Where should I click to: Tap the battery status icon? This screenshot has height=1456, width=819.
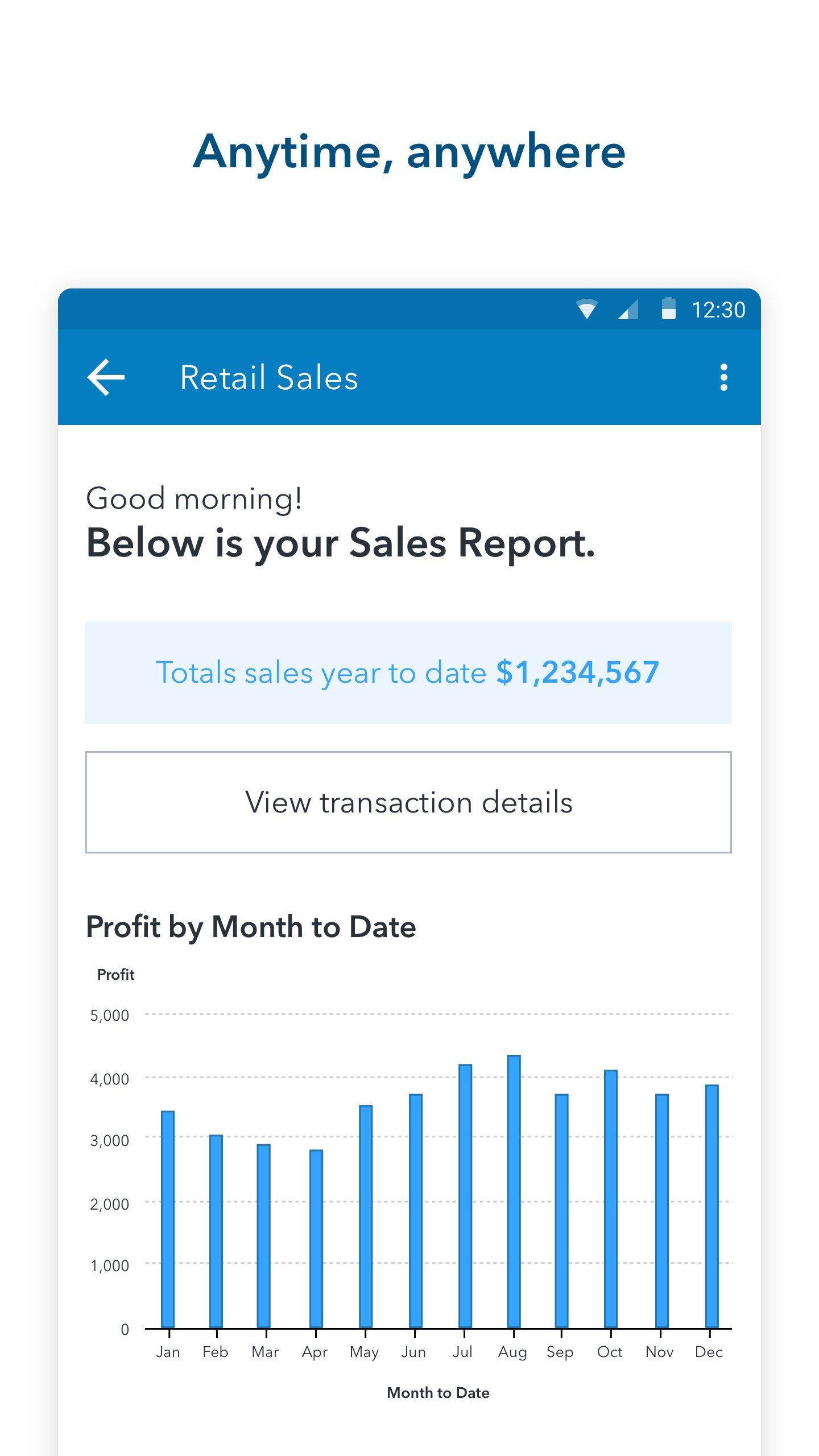click(669, 309)
